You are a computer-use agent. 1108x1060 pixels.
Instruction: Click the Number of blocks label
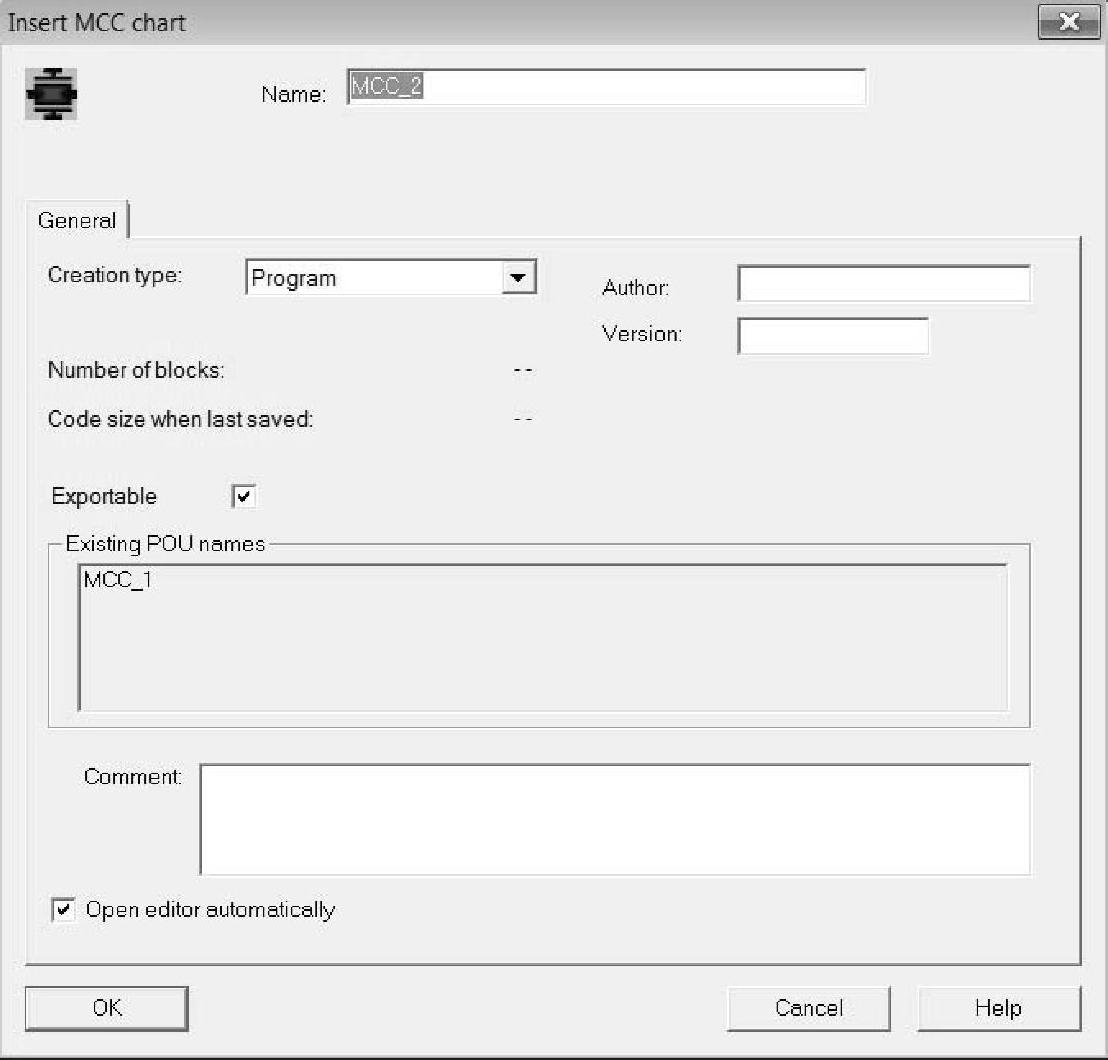point(136,370)
